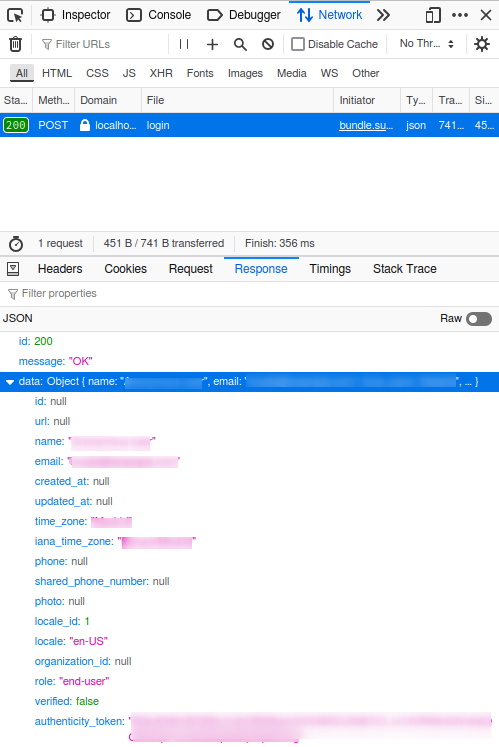
Task: Open the Request details tab
Action: coord(191,269)
